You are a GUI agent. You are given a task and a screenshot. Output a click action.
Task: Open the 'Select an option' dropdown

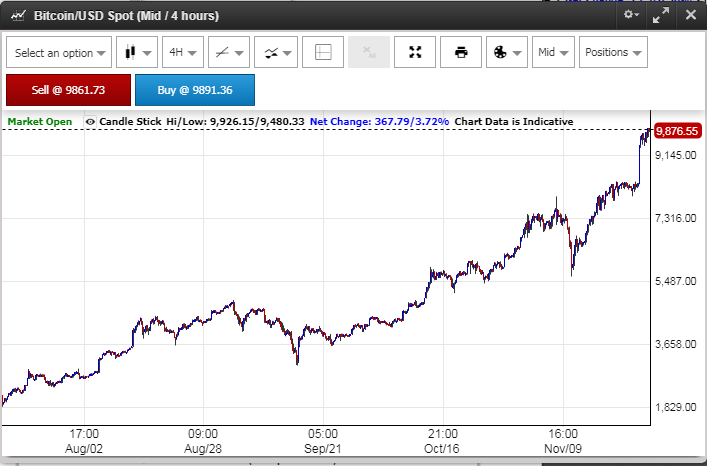[x=59, y=52]
